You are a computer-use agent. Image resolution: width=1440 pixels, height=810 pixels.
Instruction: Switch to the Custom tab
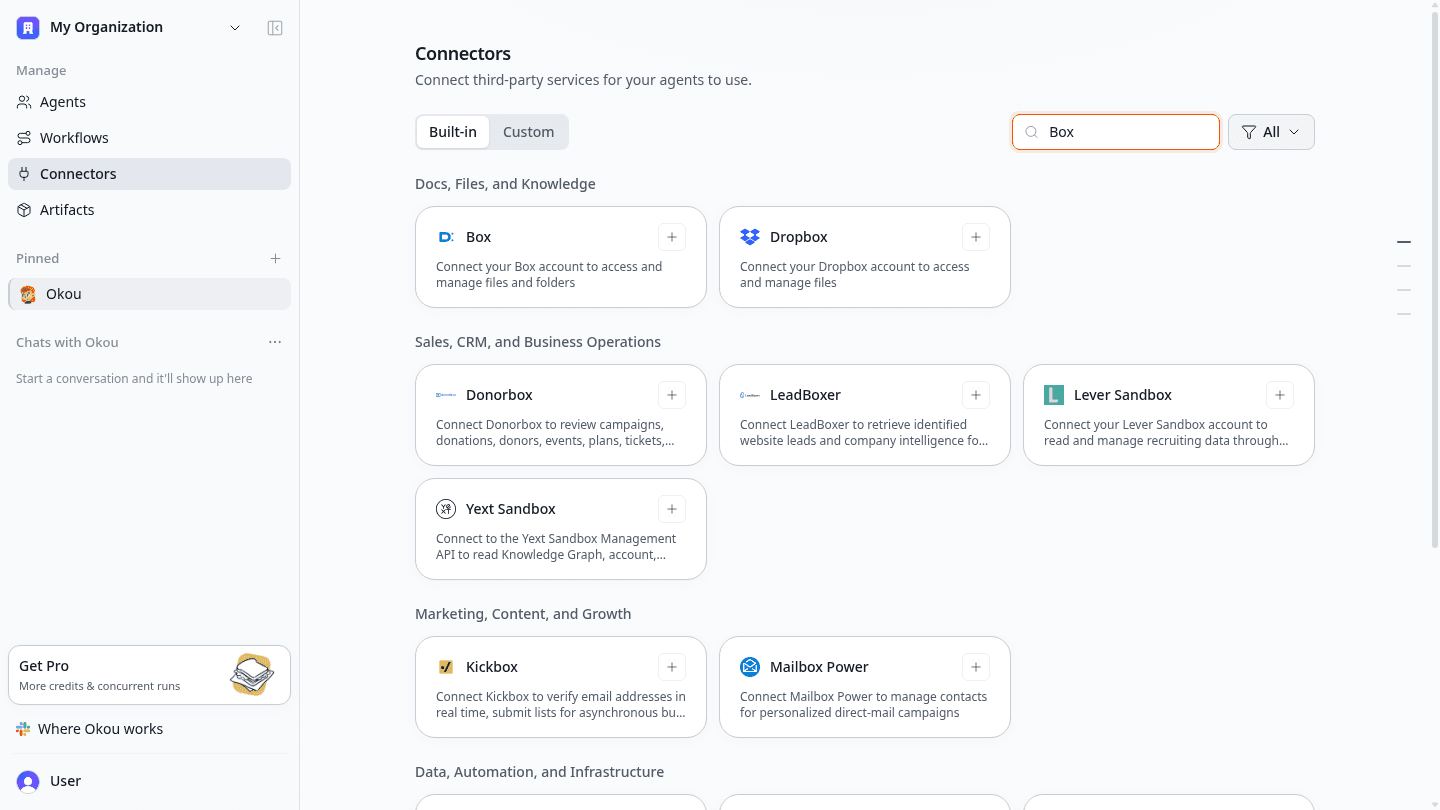coord(528,132)
